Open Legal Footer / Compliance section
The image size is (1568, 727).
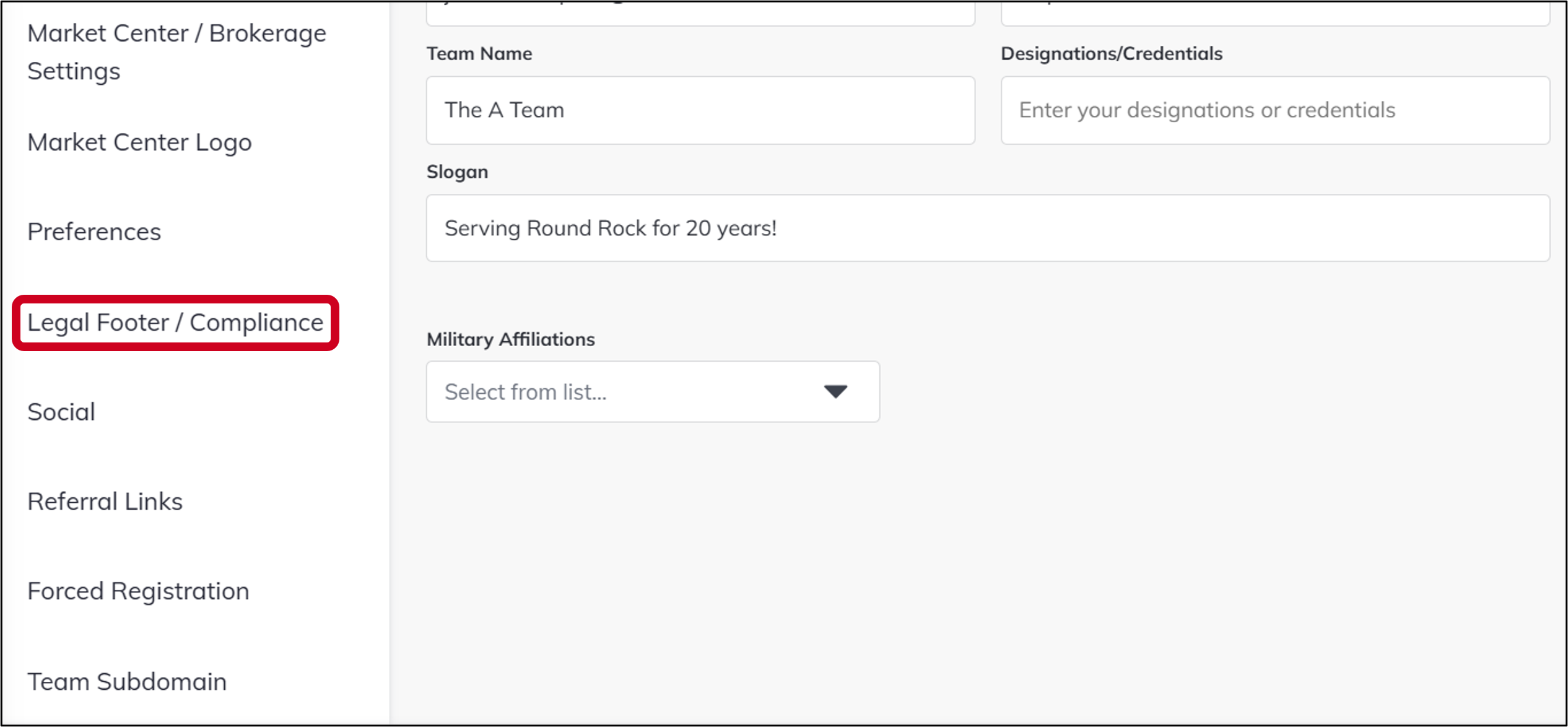pos(175,323)
